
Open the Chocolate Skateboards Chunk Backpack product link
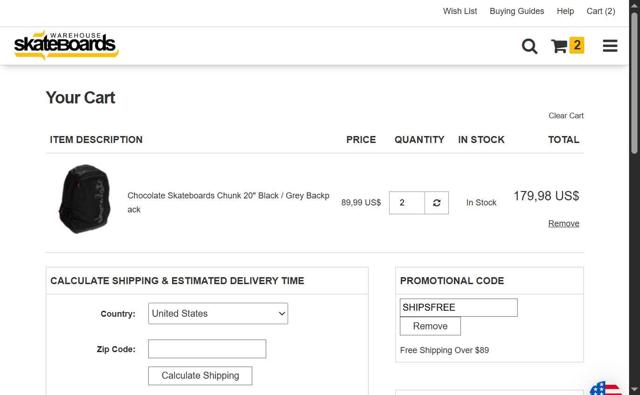(x=228, y=202)
